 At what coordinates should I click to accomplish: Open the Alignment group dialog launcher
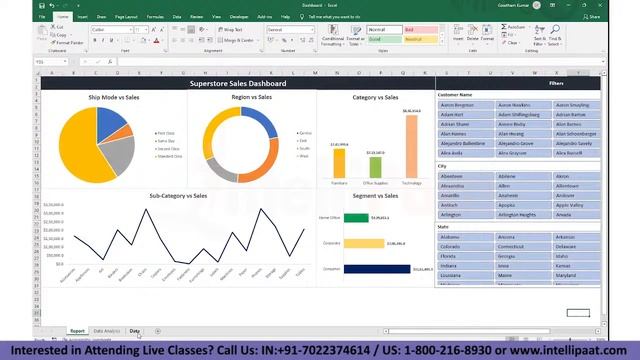261,51
